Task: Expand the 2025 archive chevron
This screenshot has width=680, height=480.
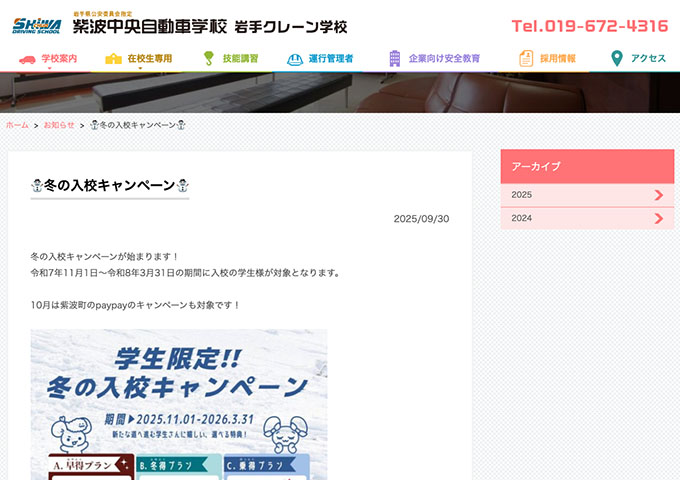Action: point(659,195)
